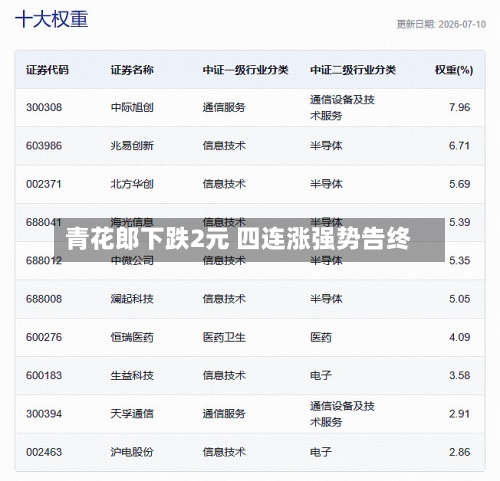Click security code 688012
The width and height of the screenshot is (500, 481).
(44, 260)
